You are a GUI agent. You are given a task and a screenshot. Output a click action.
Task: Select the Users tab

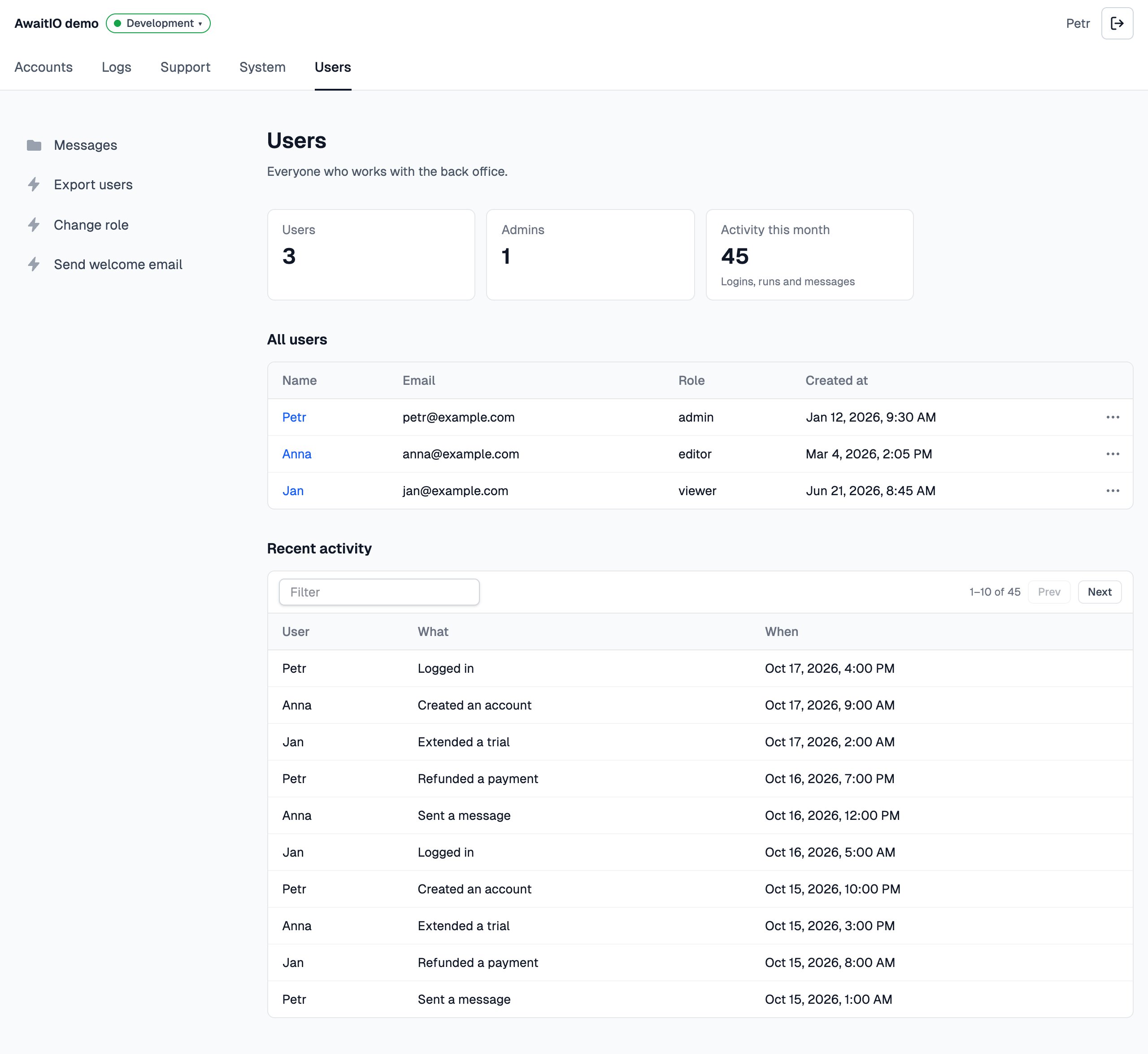pos(332,67)
